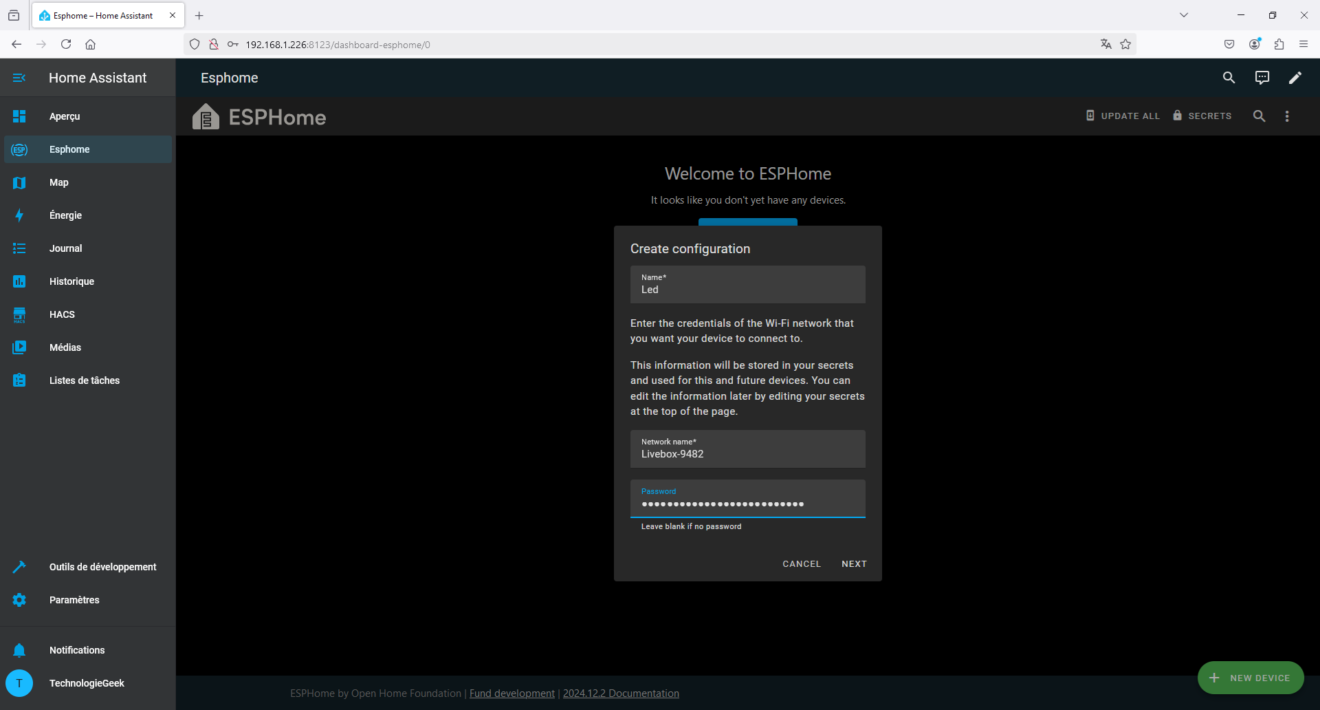Open the Énergie dashboard icon
Viewport: 1320px width, 710px height.
pos(20,215)
